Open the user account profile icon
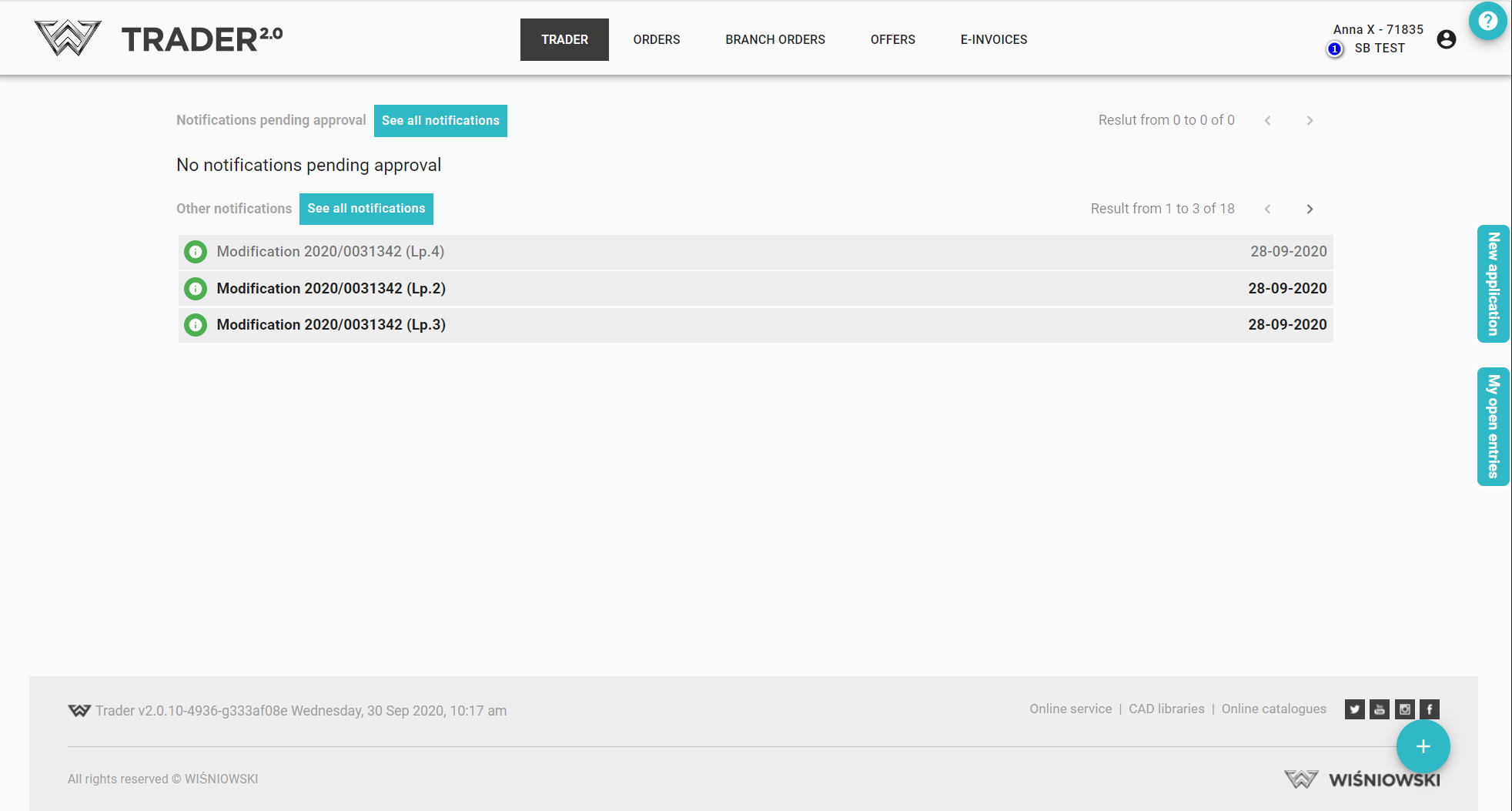This screenshot has width=1512, height=811. 1446,39
